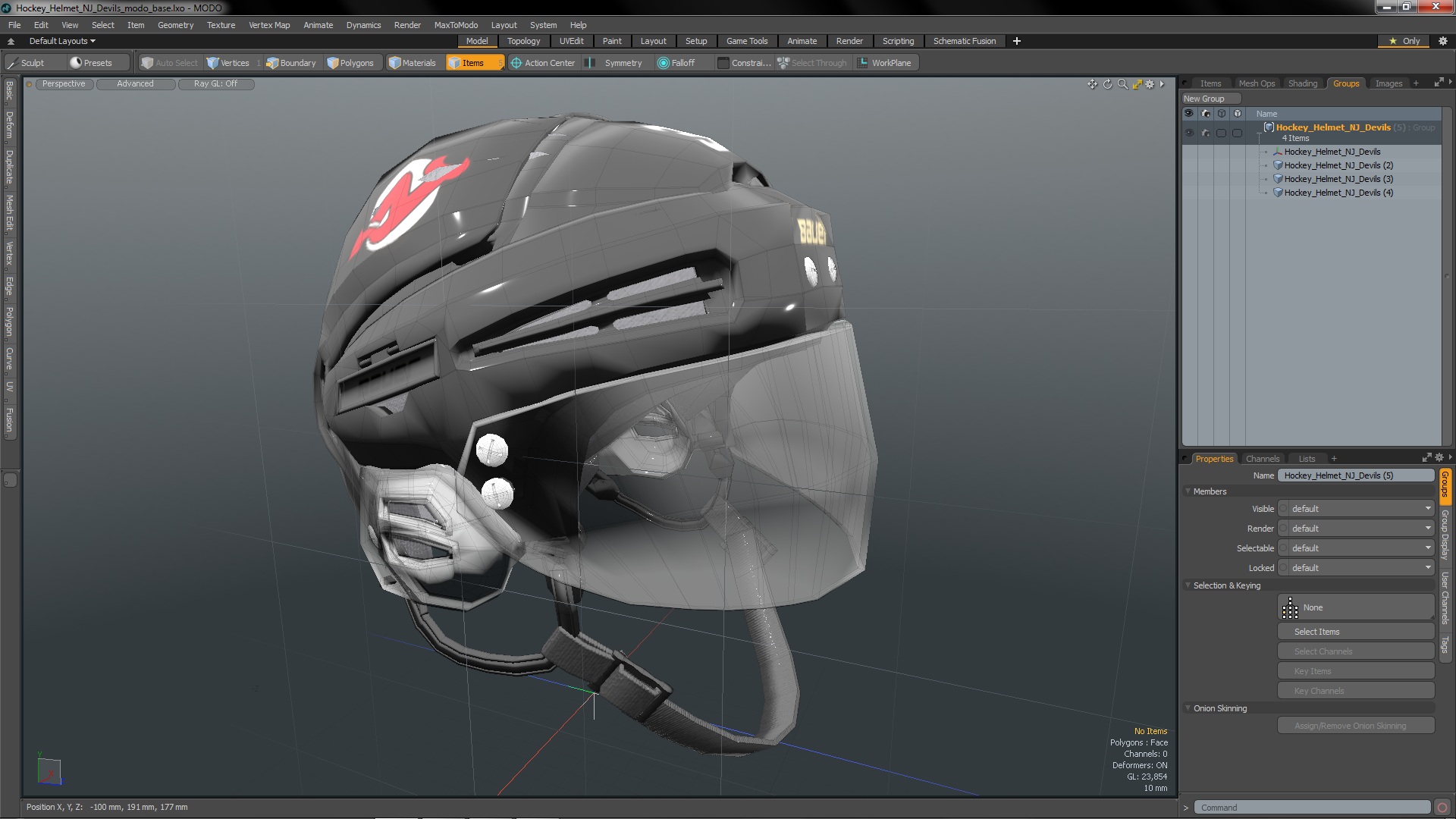1456x819 pixels.
Task: Switch to the UVEdit layout tab
Action: [571, 41]
